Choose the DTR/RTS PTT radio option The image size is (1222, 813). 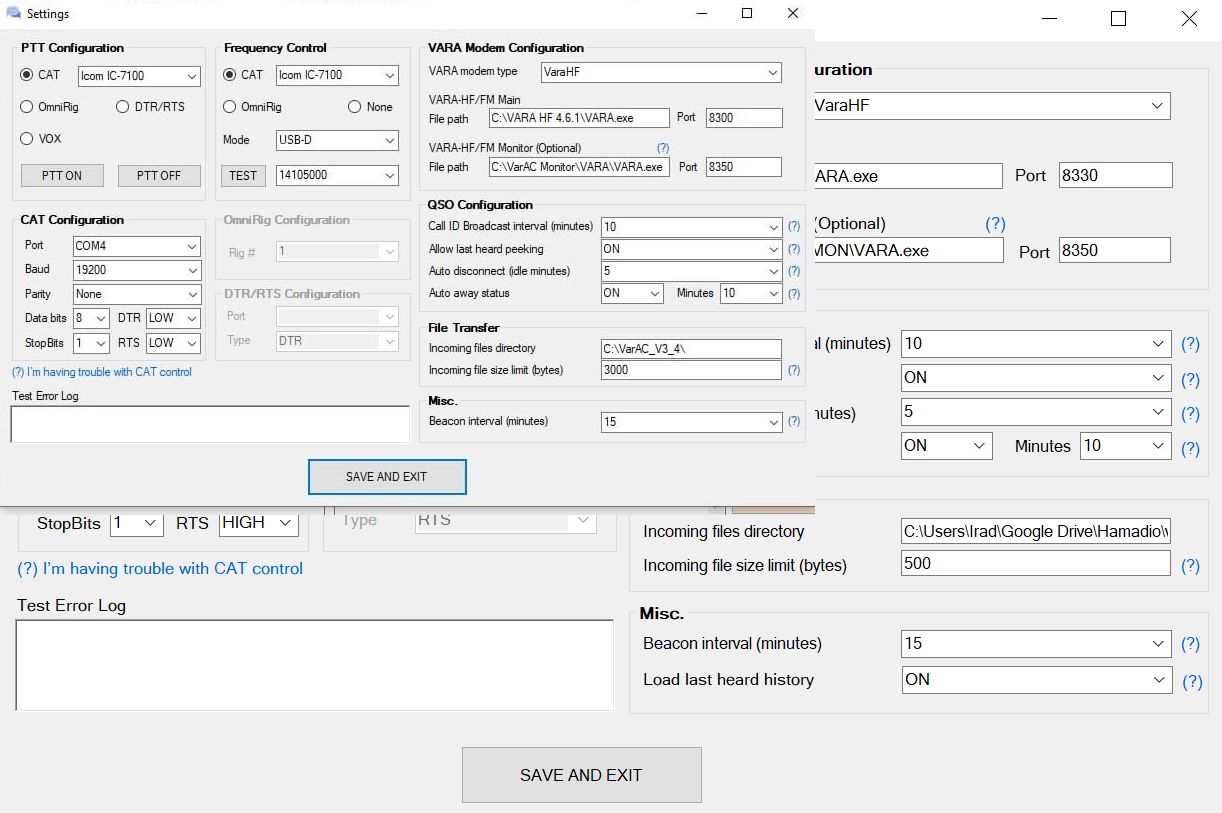click(123, 107)
